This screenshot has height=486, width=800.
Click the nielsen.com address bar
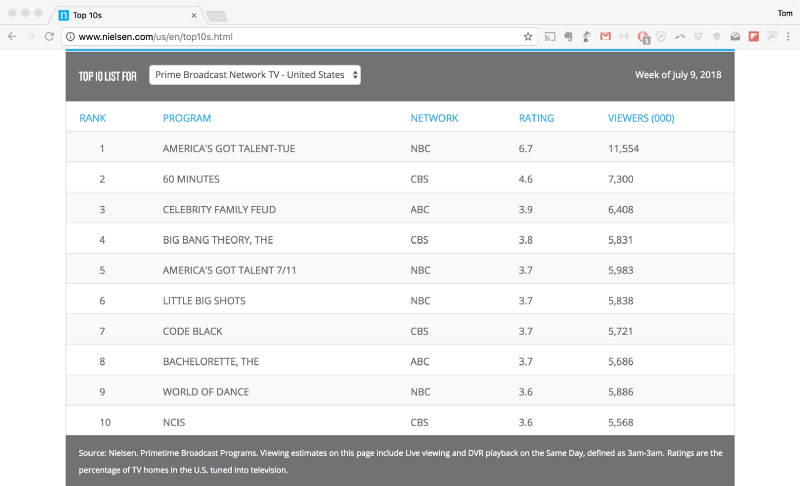point(300,36)
